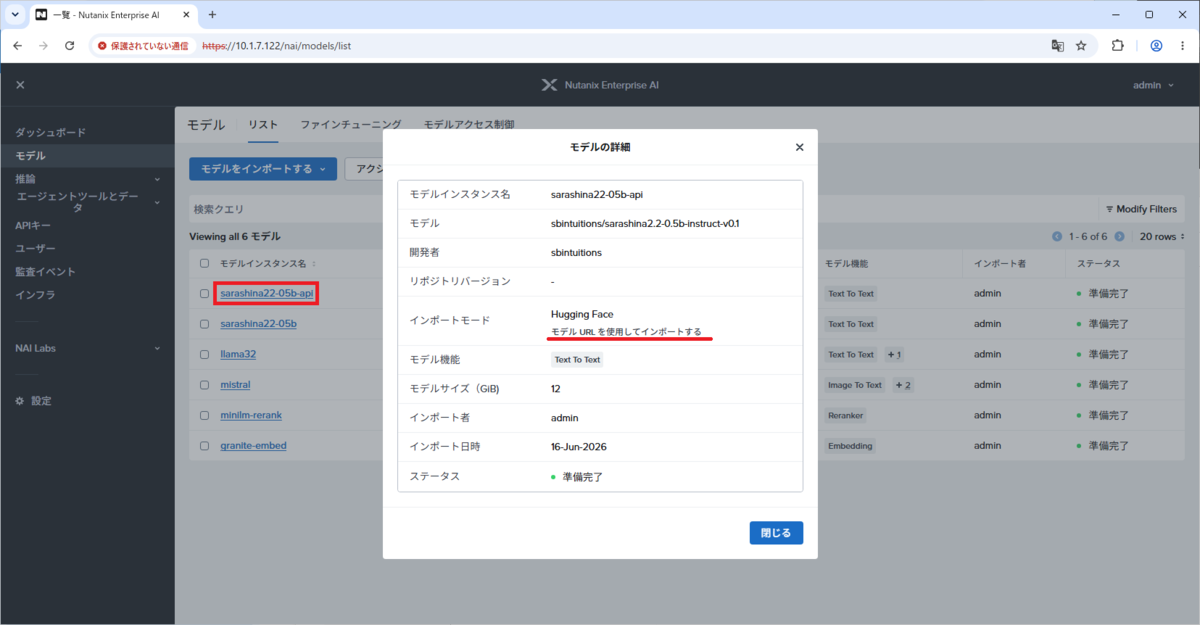Screen dimensions: 1200x625
Task: Bookmark this page with star icon
Action: coord(1081,46)
